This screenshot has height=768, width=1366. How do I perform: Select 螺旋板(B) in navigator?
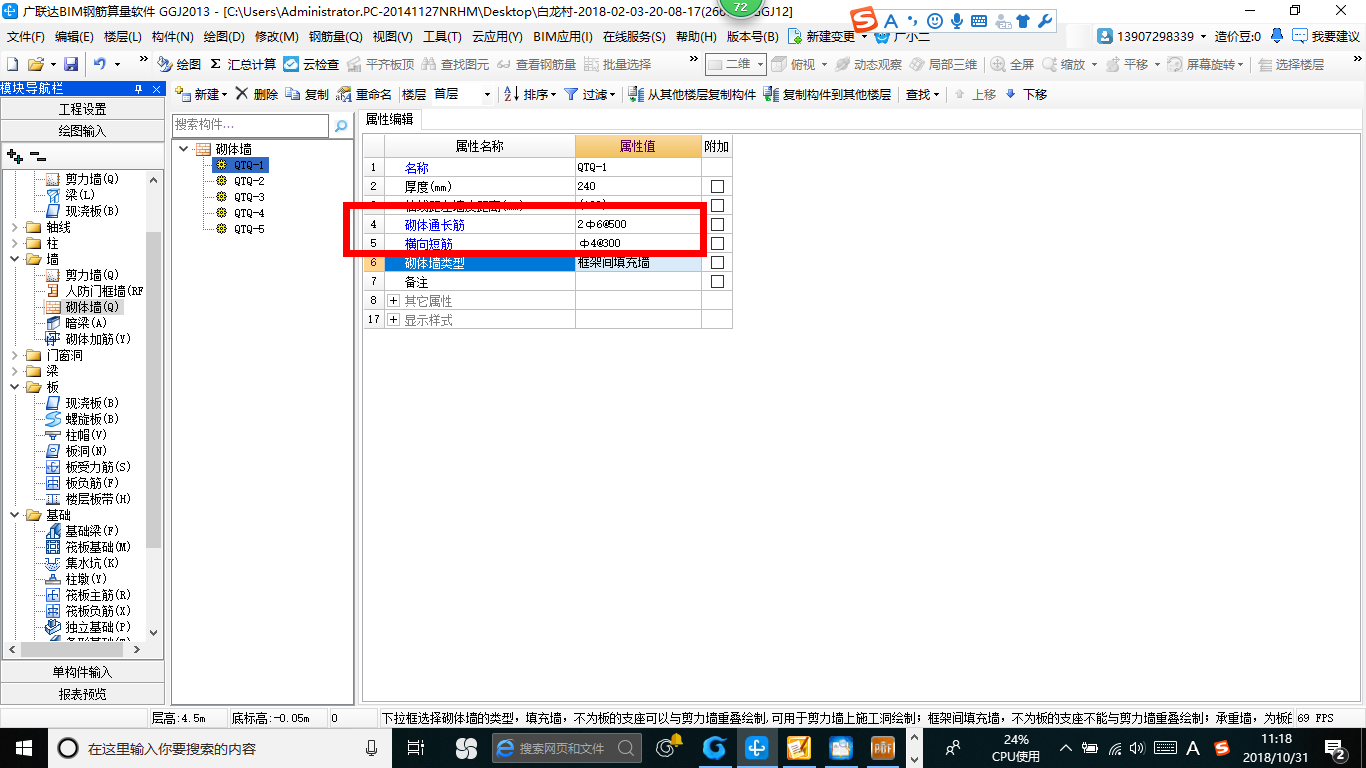[92, 419]
